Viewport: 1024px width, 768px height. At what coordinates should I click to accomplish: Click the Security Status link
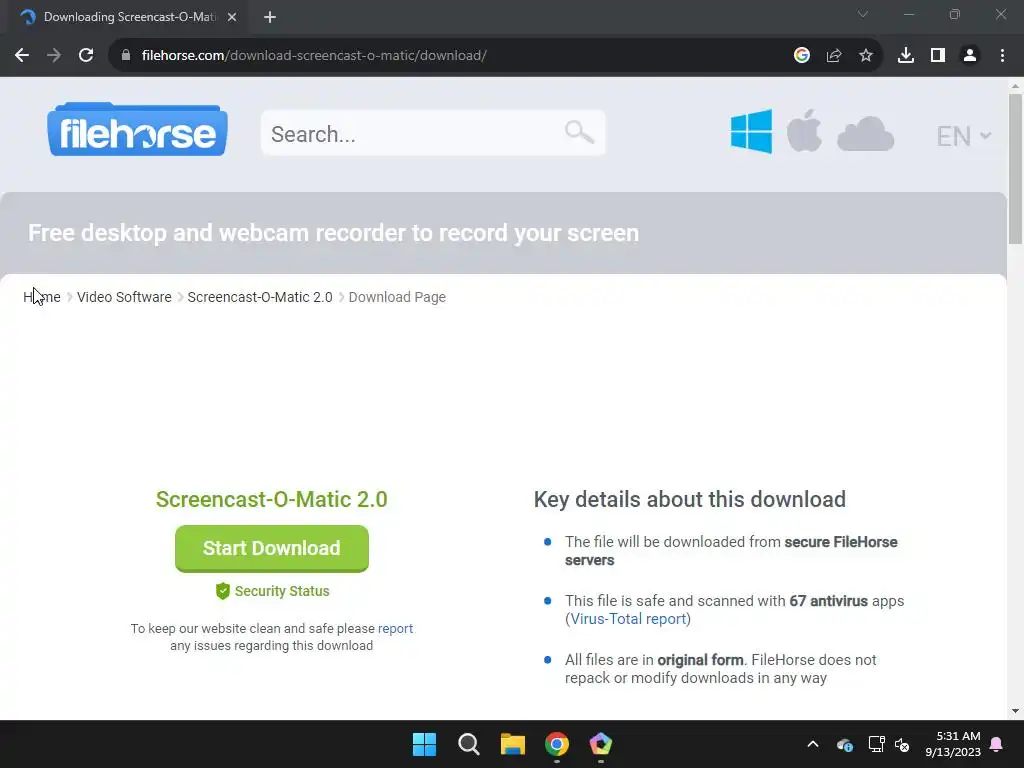point(282,591)
